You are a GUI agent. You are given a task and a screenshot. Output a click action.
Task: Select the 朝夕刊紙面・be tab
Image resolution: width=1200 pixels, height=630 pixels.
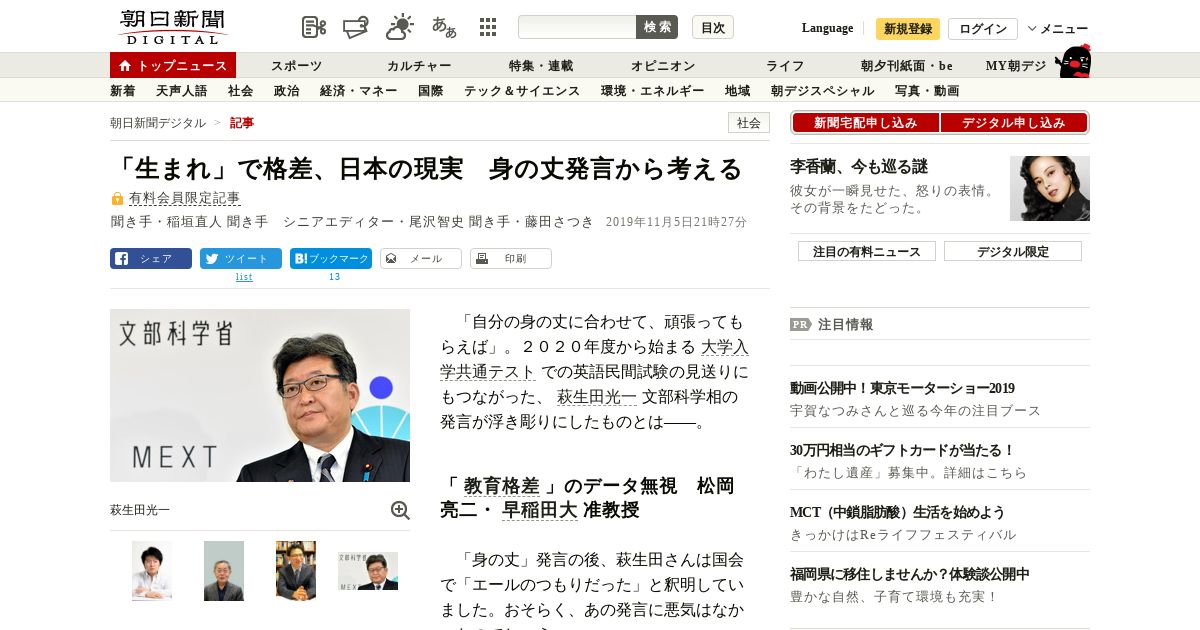tap(907, 66)
